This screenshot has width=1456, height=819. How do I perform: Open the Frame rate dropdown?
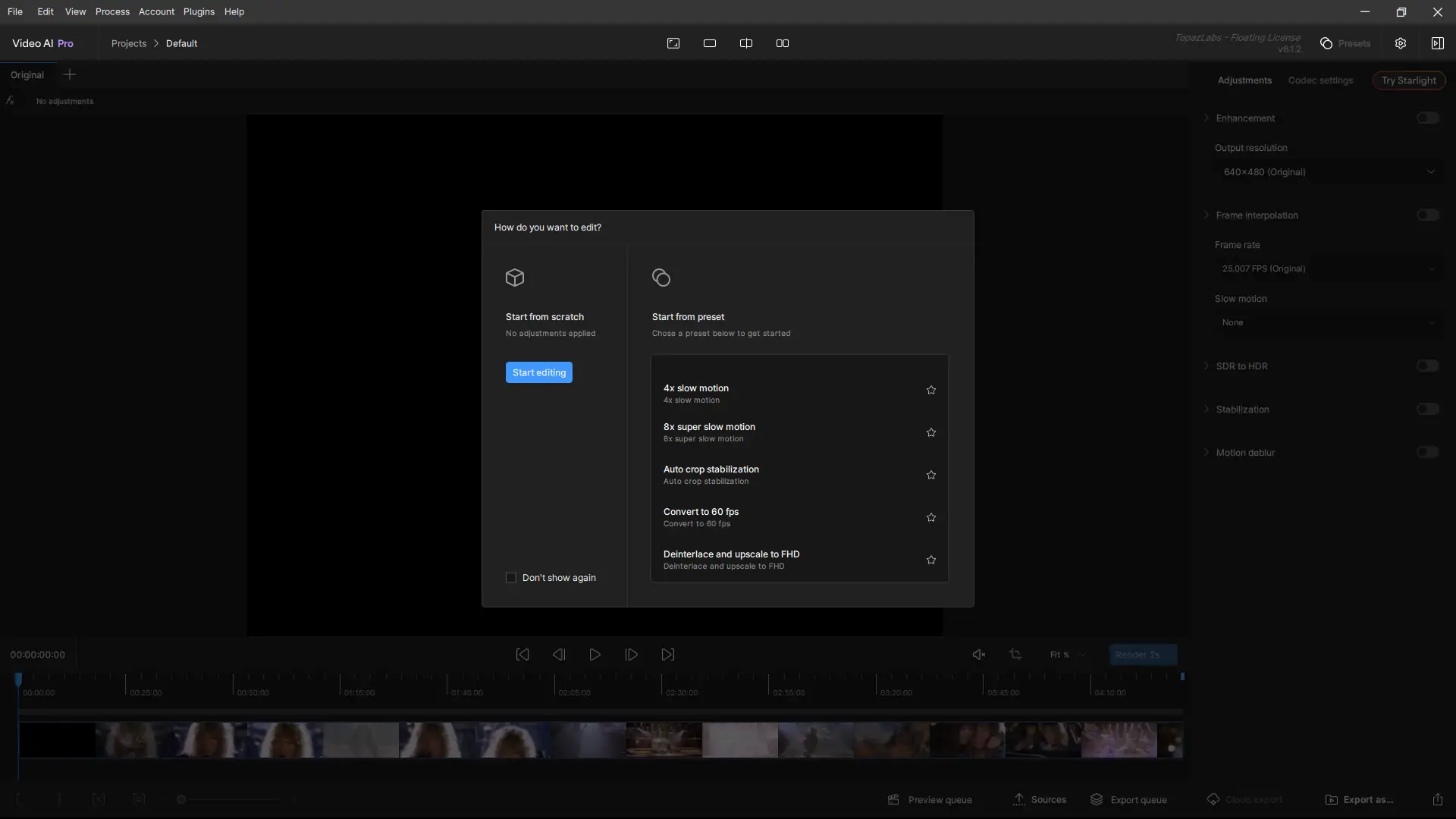(1328, 268)
